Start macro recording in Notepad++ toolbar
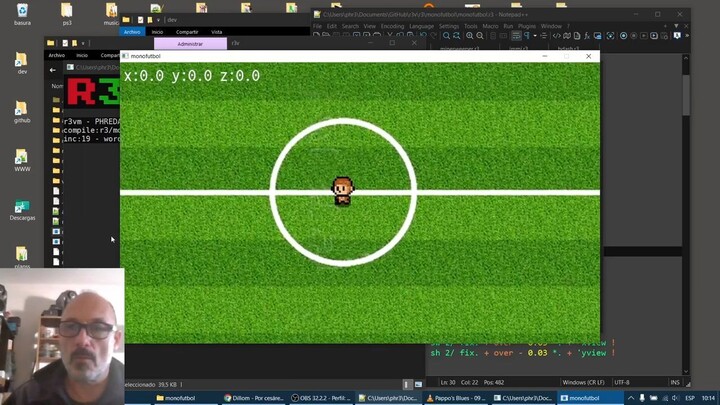 tap(623, 36)
